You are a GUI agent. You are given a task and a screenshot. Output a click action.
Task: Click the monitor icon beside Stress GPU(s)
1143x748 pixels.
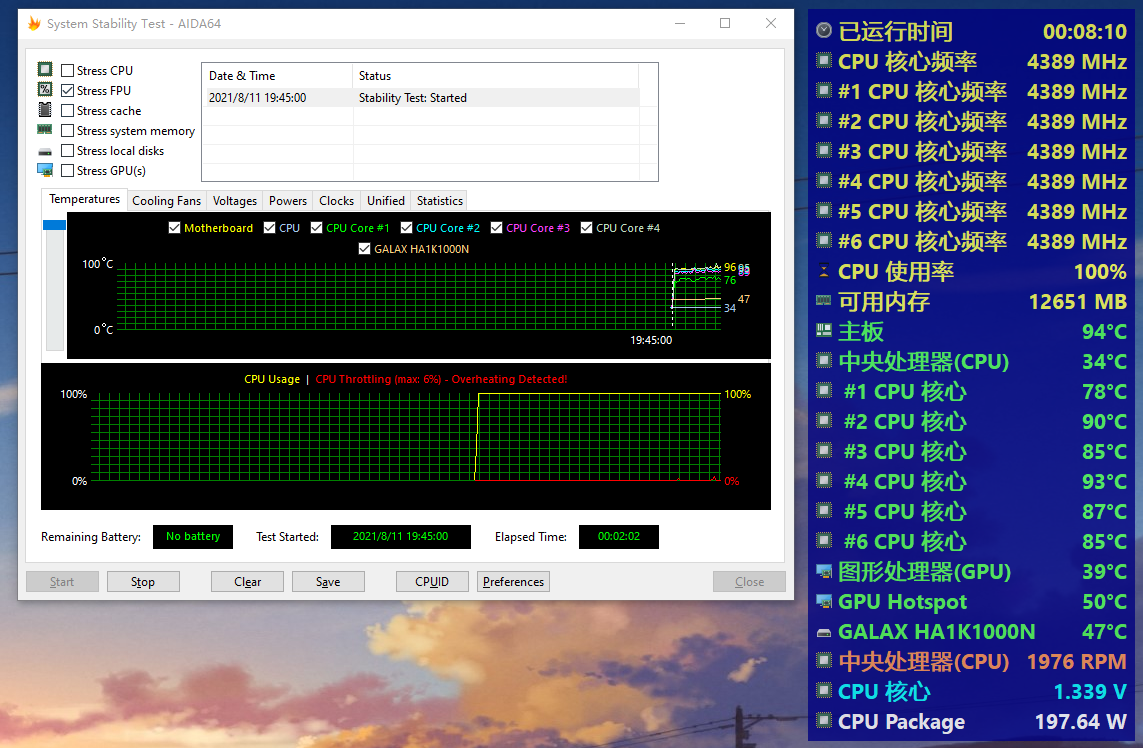click(x=45, y=171)
